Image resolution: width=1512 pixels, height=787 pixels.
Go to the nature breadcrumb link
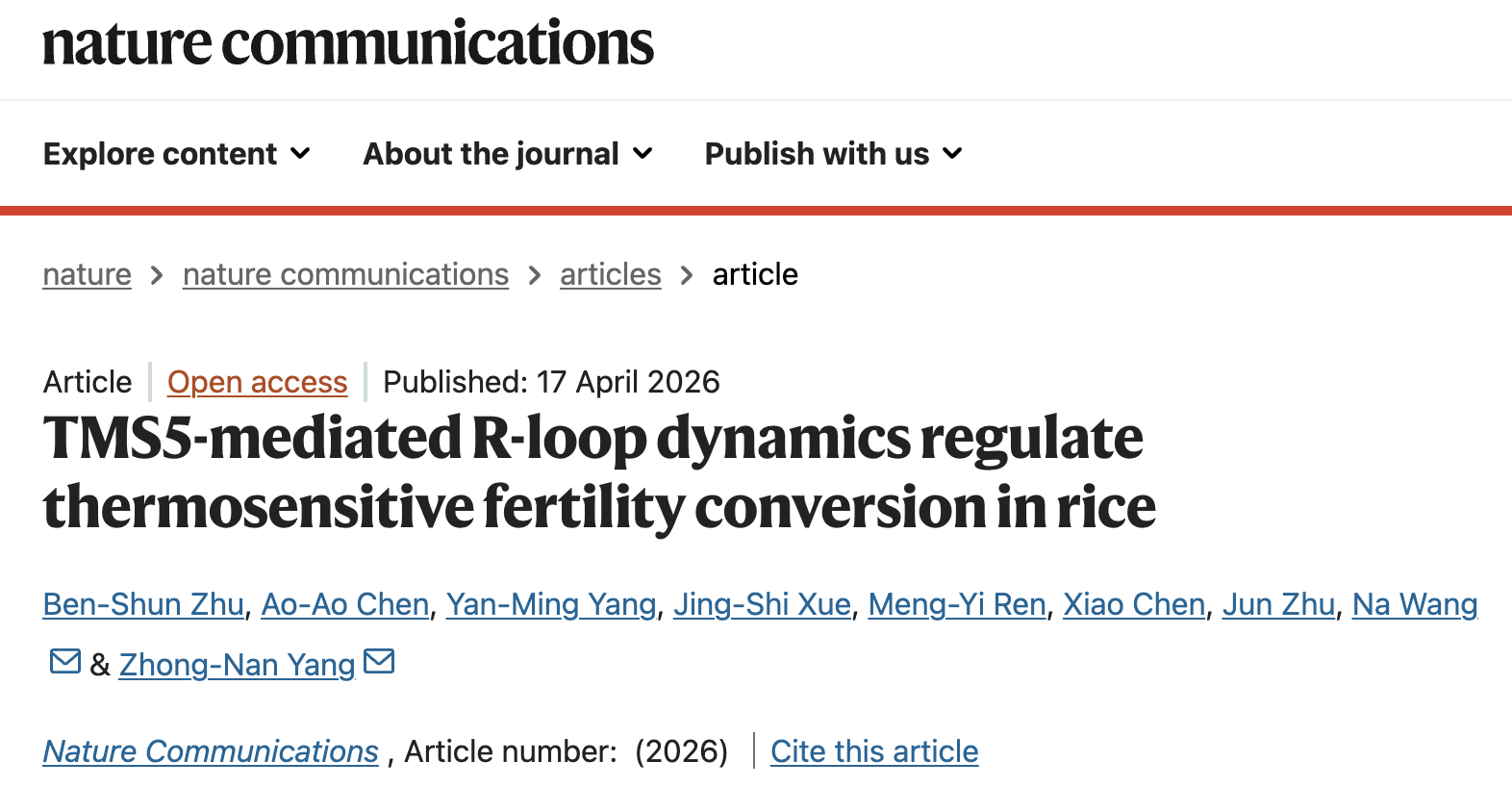(x=88, y=275)
